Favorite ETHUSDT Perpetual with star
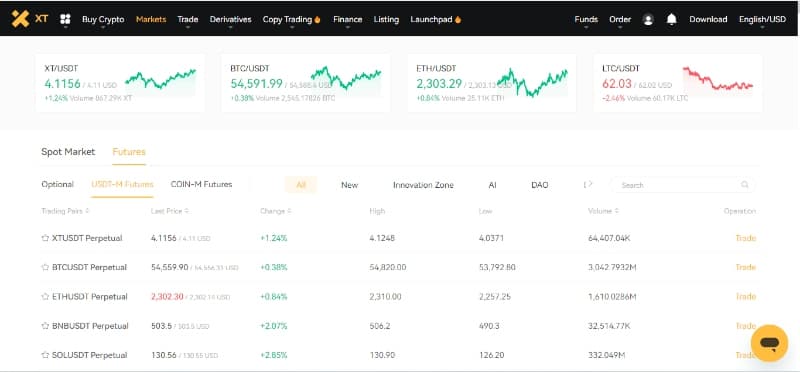The height and width of the screenshot is (372, 800). tap(45, 296)
